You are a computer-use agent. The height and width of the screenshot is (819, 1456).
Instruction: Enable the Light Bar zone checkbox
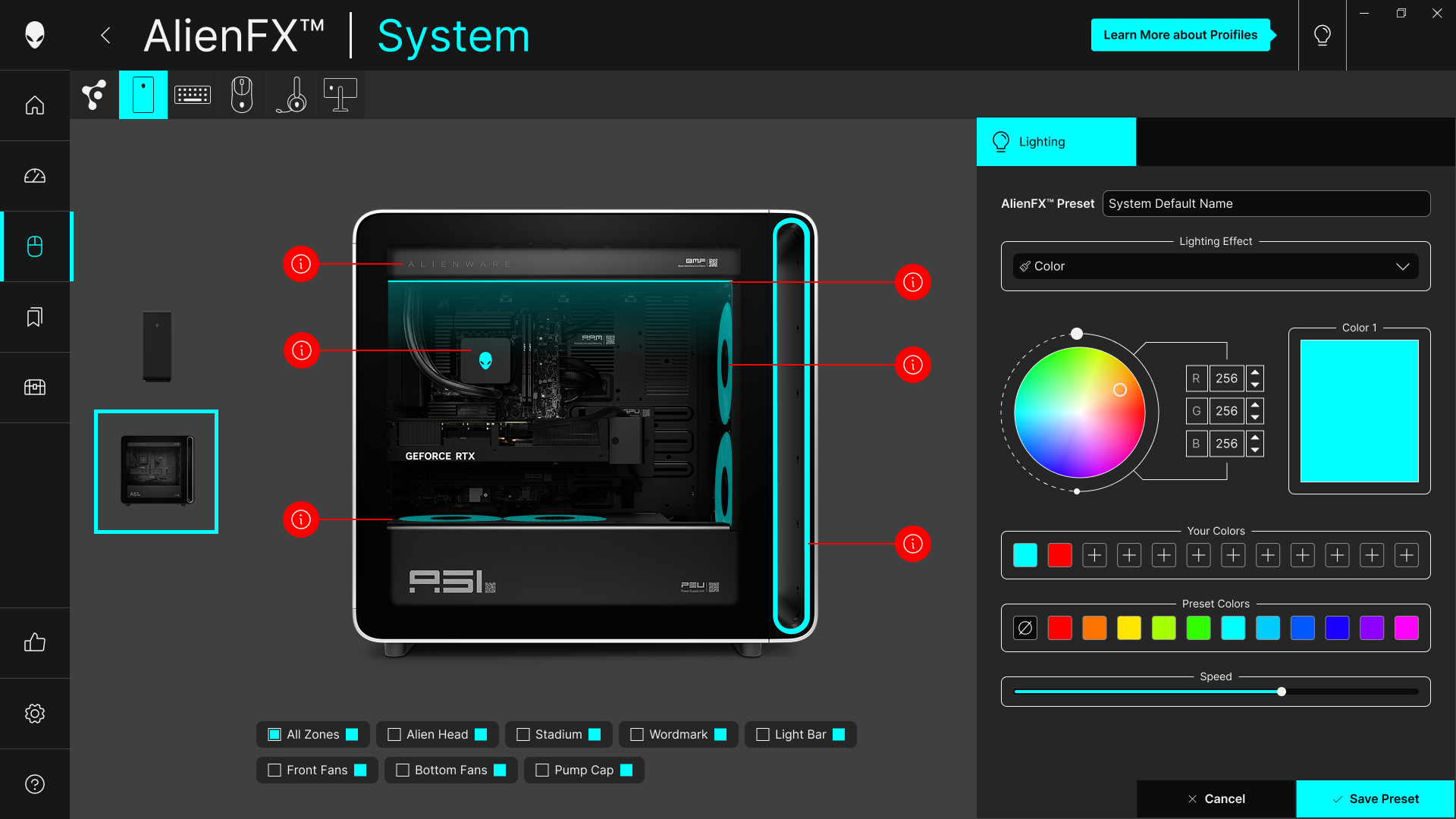coord(763,734)
